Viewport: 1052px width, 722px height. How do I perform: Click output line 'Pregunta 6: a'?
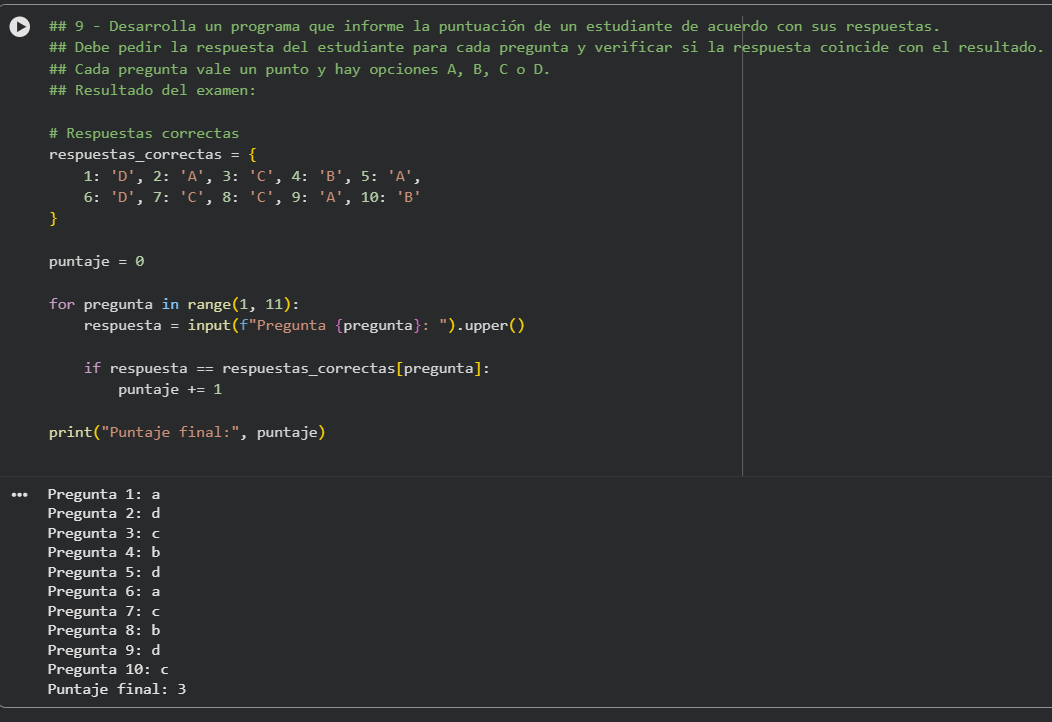(x=104, y=592)
